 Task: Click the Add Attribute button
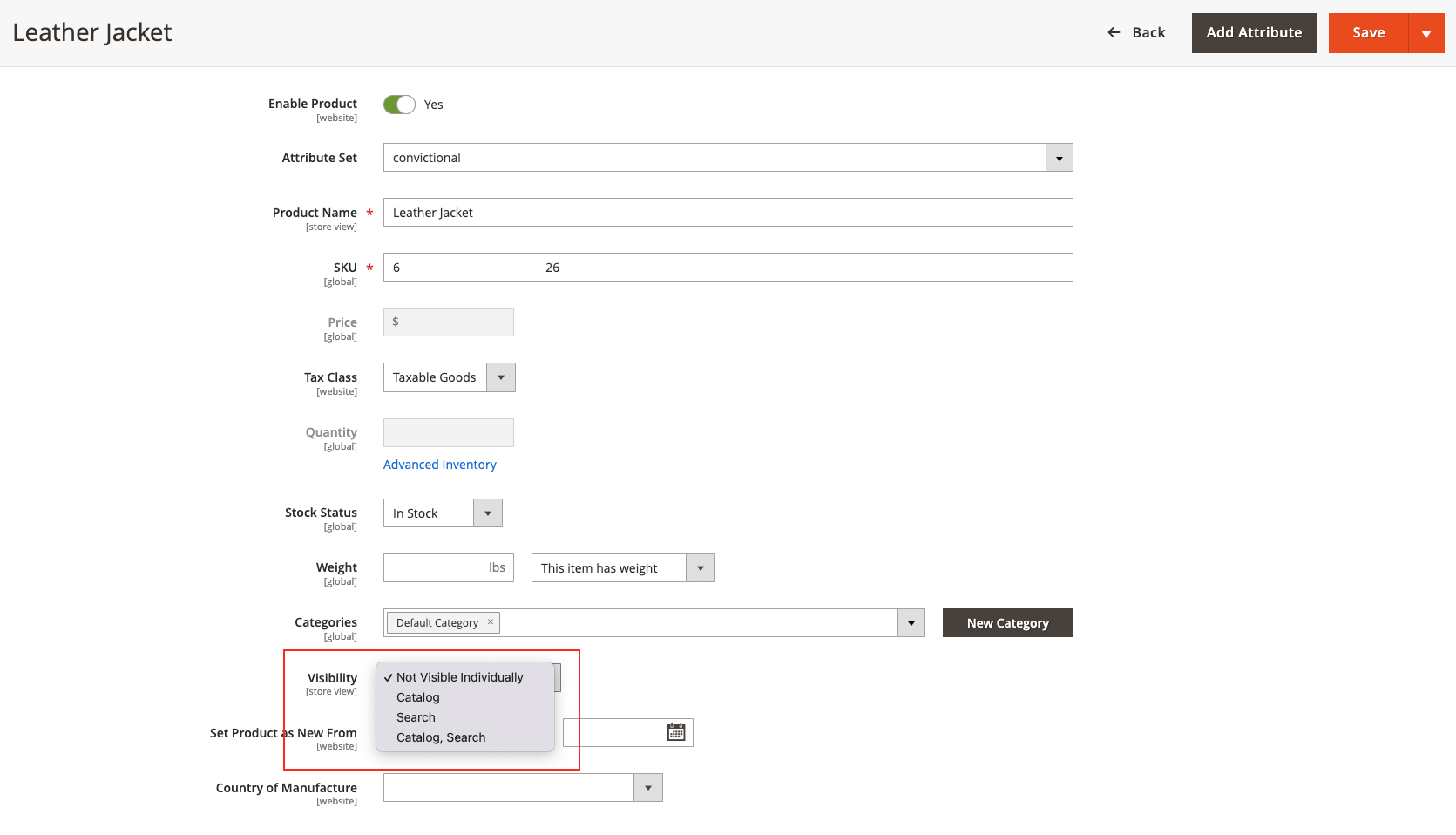(x=1254, y=33)
